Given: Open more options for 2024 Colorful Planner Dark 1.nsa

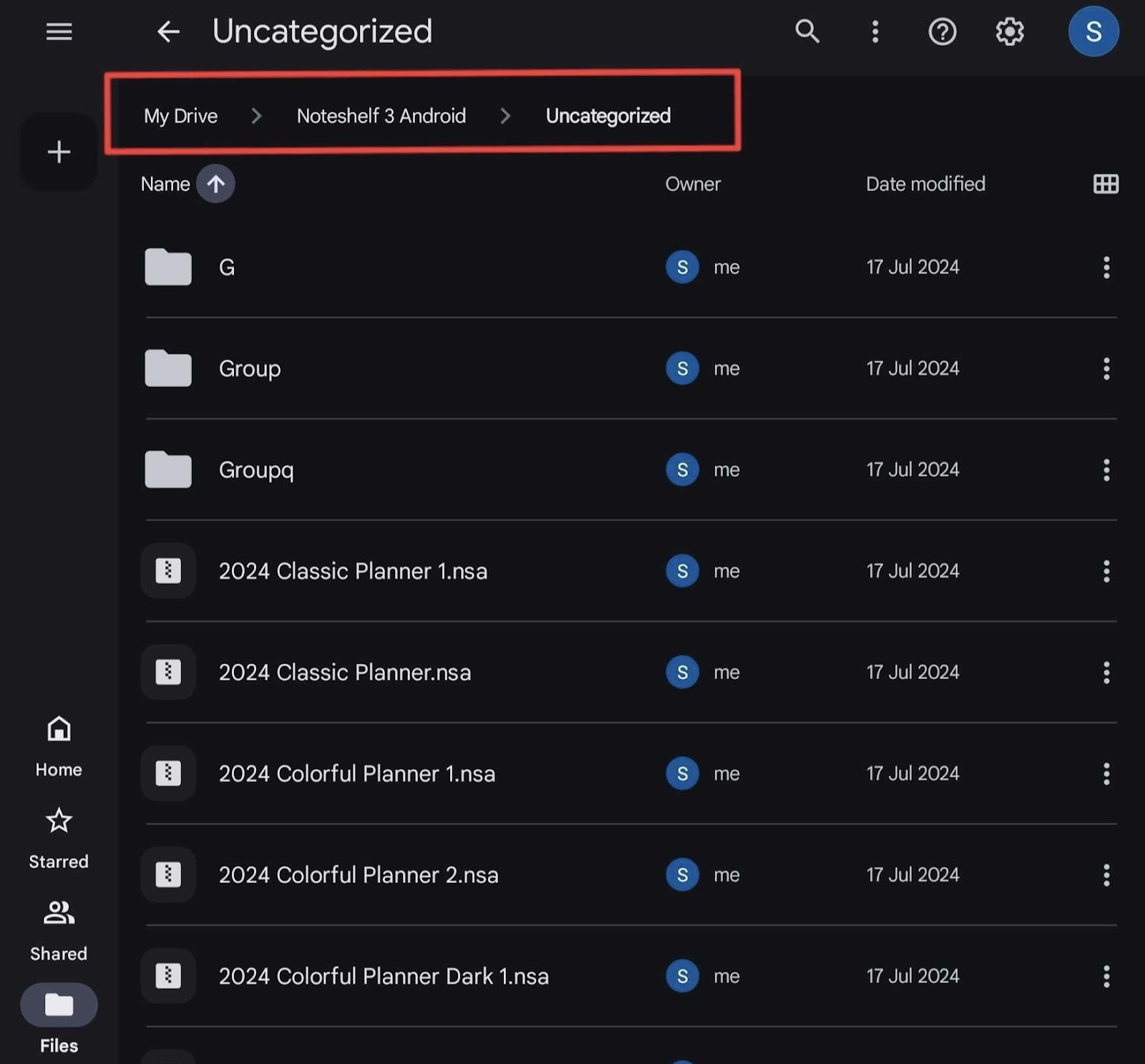Looking at the screenshot, I should click(x=1106, y=976).
